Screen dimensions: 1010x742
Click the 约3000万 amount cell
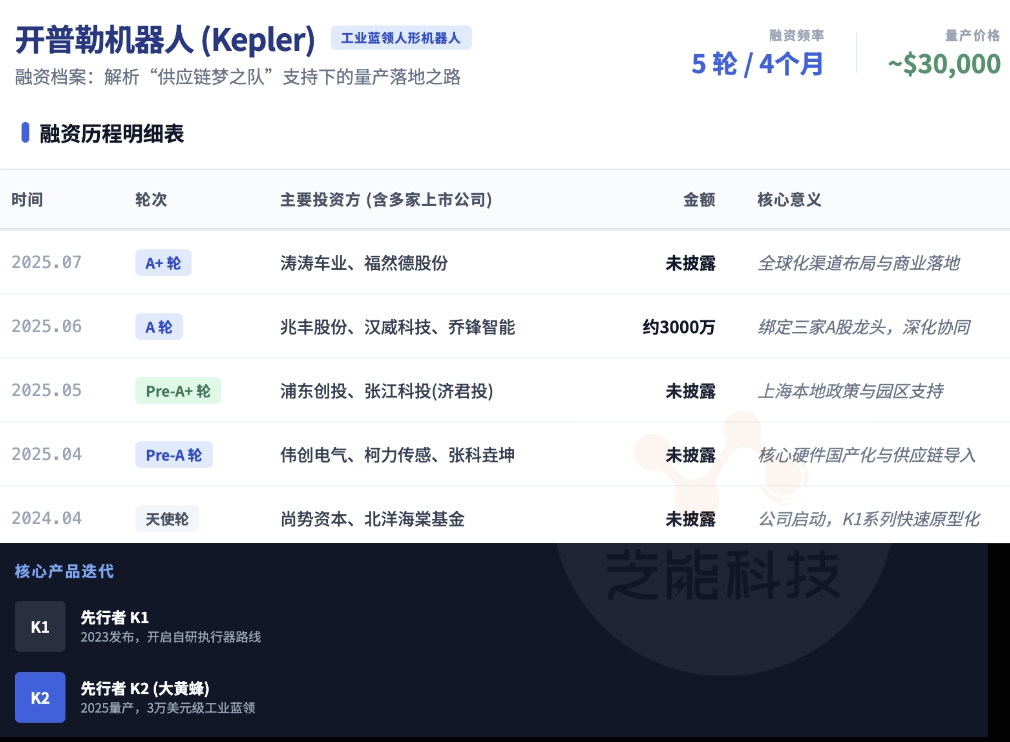[679, 327]
